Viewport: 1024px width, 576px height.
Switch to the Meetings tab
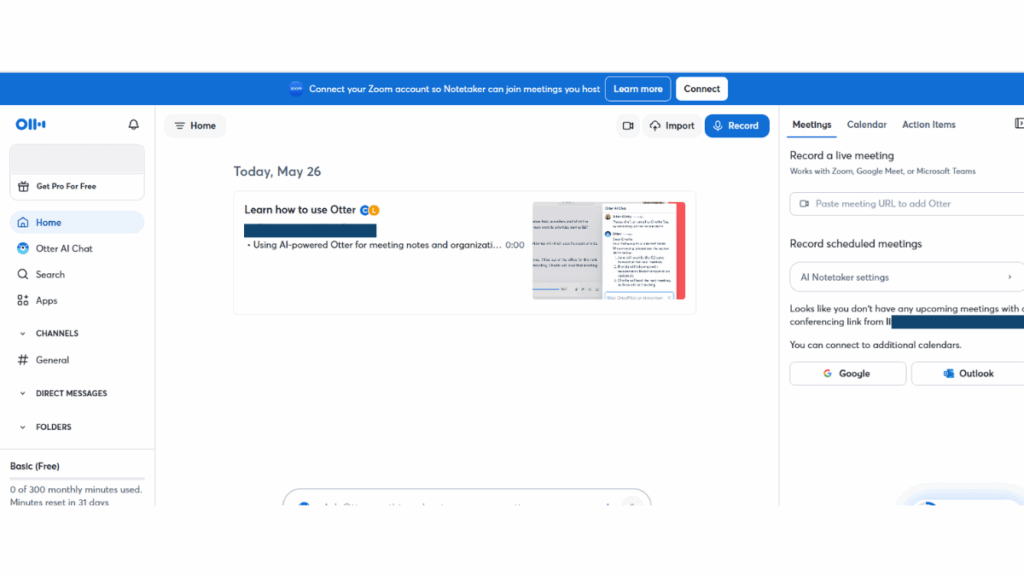pyautogui.click(x=811, y=125)
